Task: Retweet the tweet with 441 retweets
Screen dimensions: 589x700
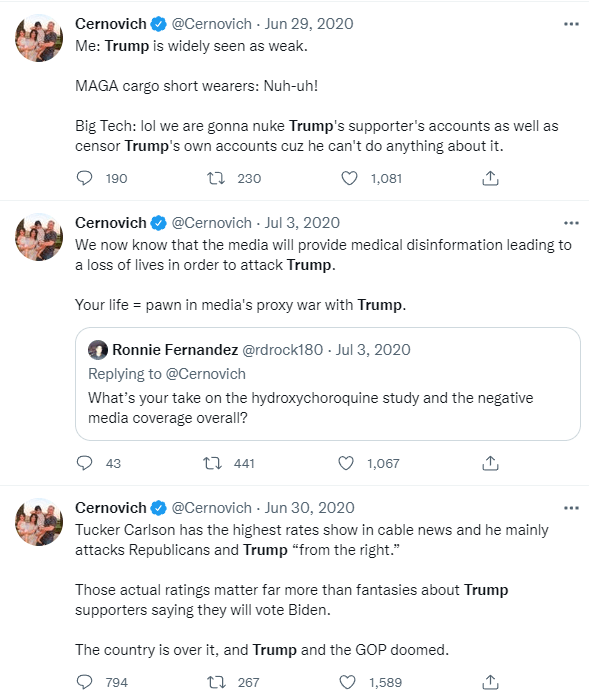Action: click(x=213, y=463)
